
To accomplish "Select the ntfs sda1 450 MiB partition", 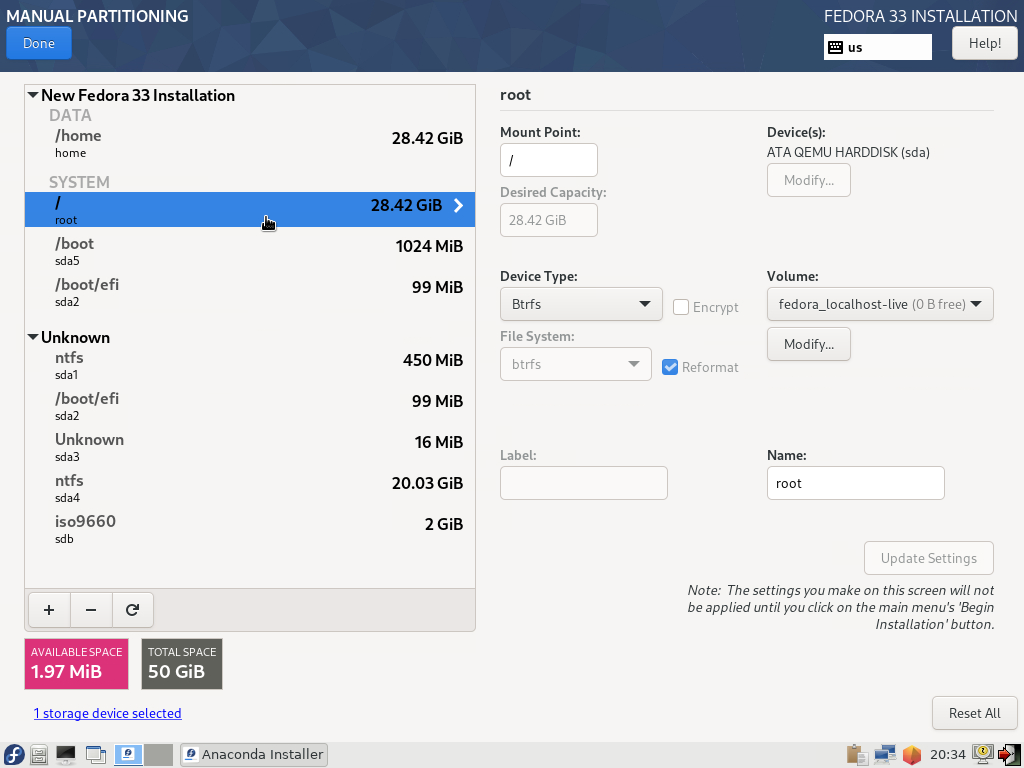I will click(250, 365).
